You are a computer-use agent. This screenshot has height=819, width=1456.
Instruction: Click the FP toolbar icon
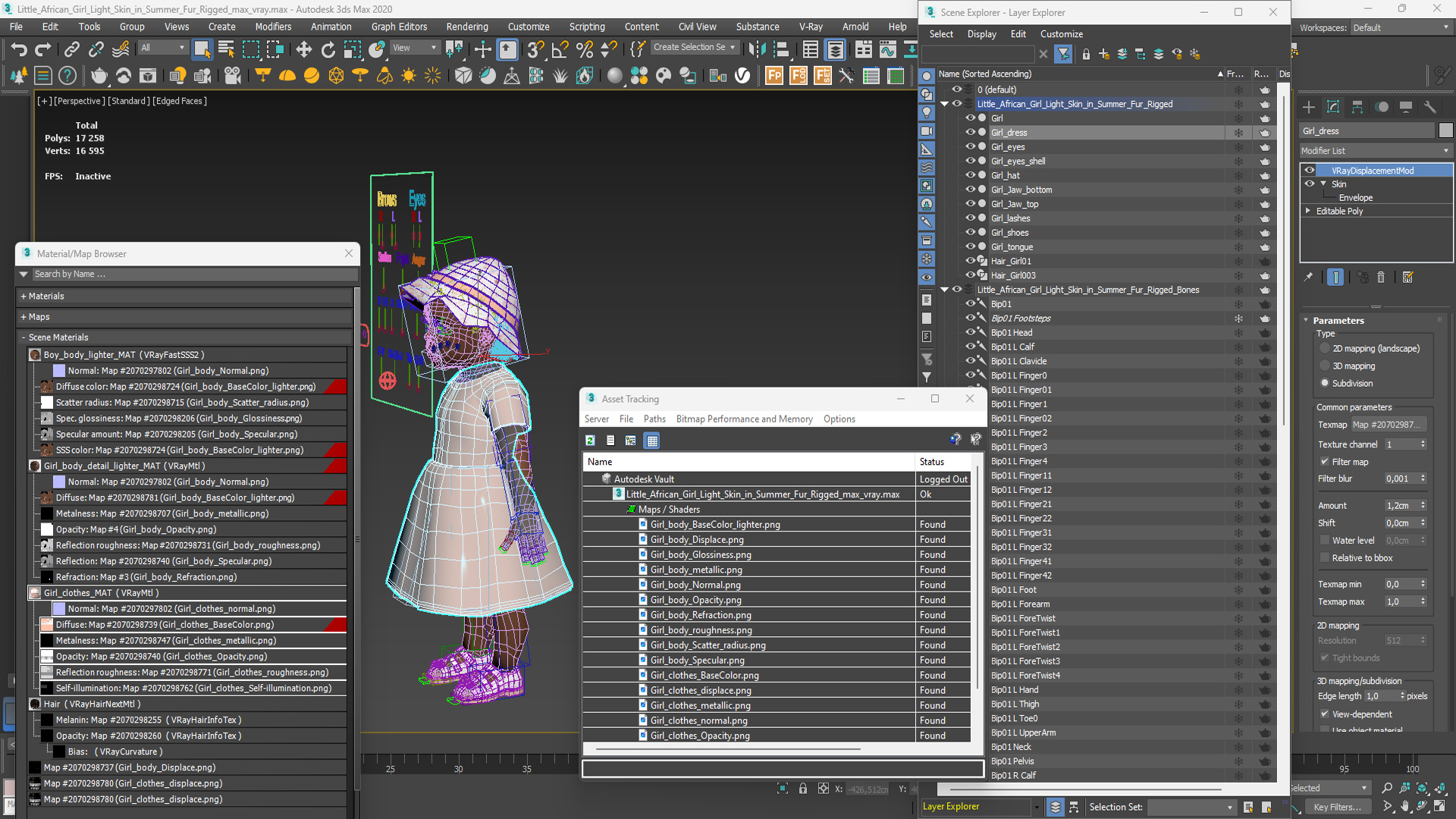pos(774,76)
